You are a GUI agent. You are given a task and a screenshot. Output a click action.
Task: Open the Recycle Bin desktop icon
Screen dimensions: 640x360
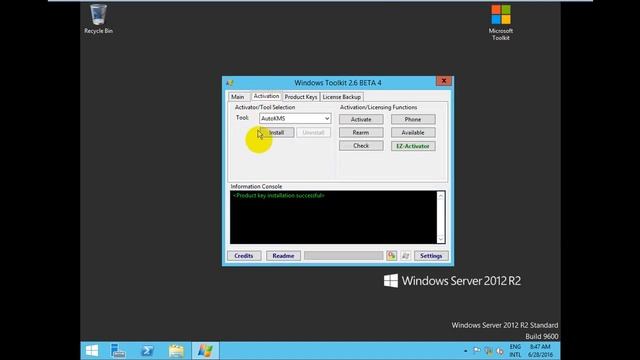pos(98,19)
